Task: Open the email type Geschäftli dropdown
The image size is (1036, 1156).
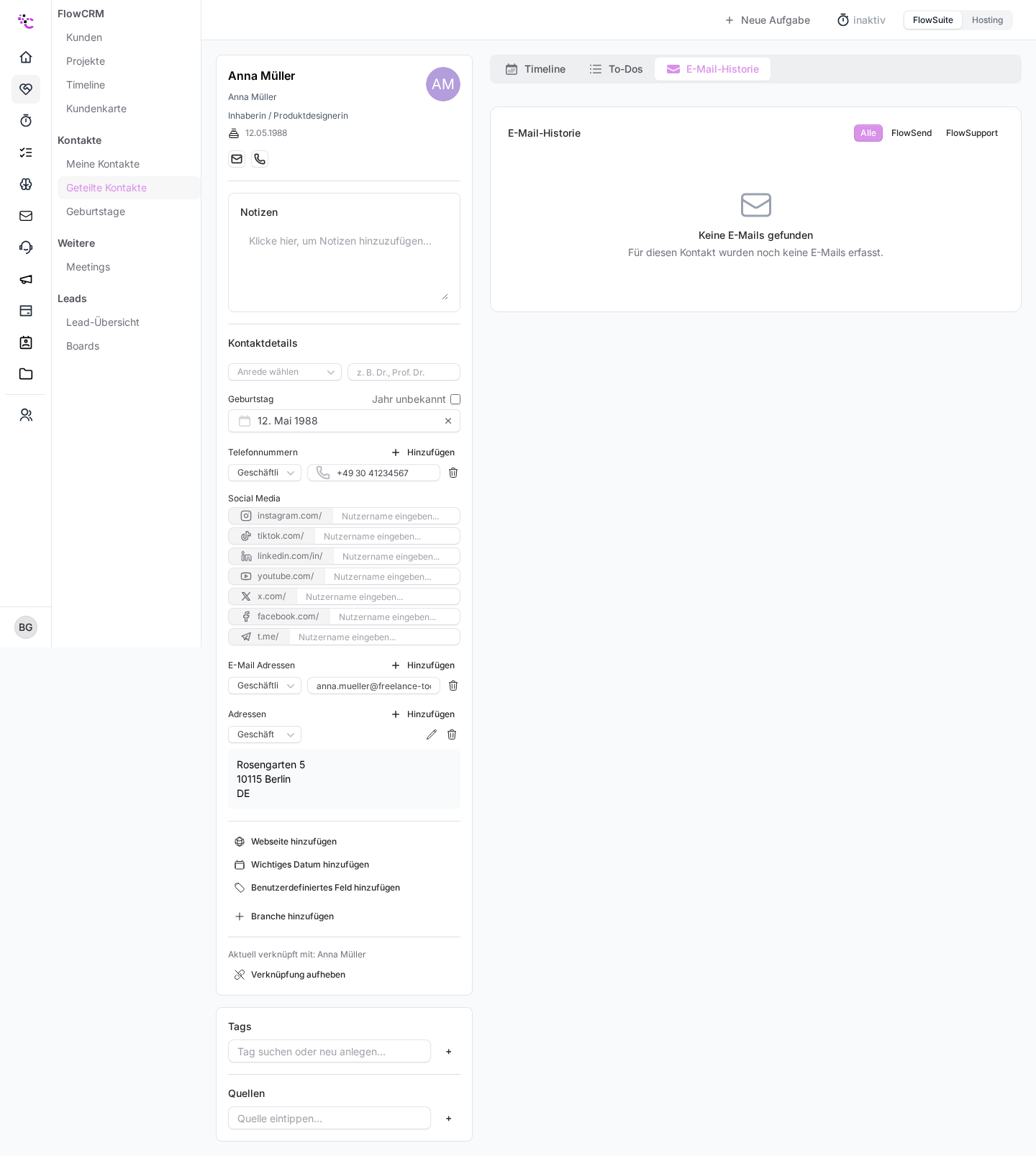Action: pos(265,686)
